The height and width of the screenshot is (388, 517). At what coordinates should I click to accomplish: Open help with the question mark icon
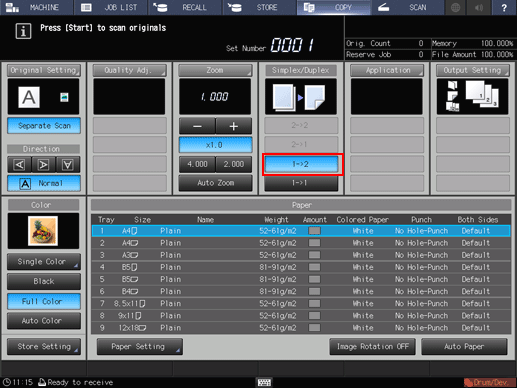pos(504,7)
